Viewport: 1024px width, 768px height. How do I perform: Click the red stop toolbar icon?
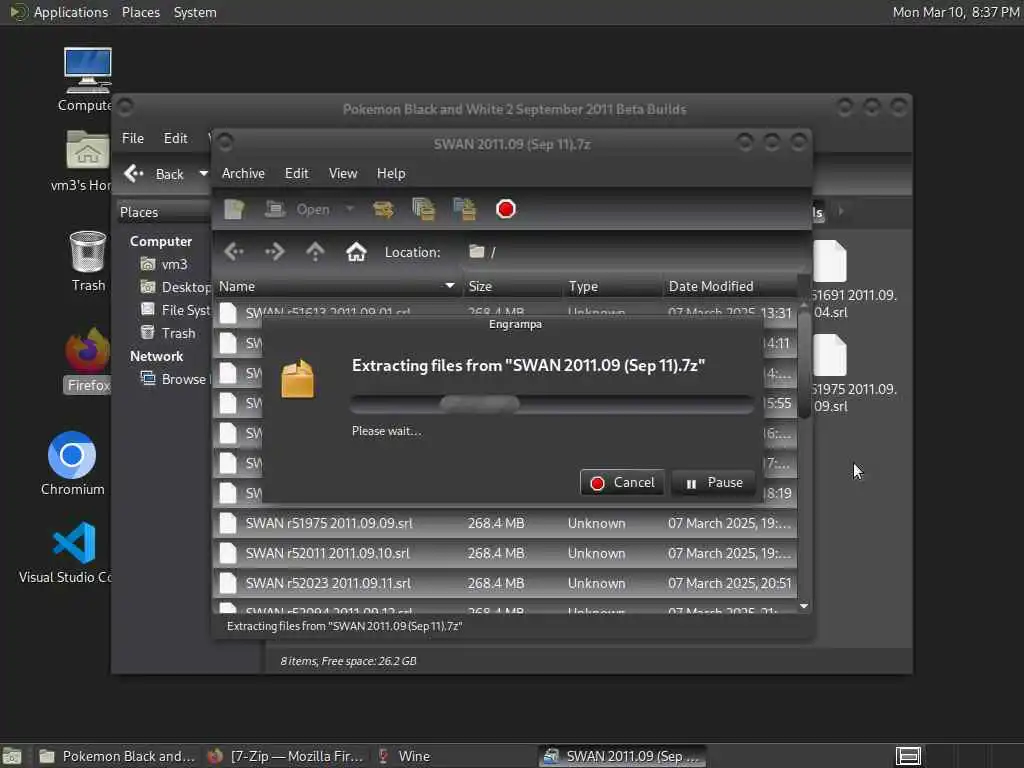[505, 210]
